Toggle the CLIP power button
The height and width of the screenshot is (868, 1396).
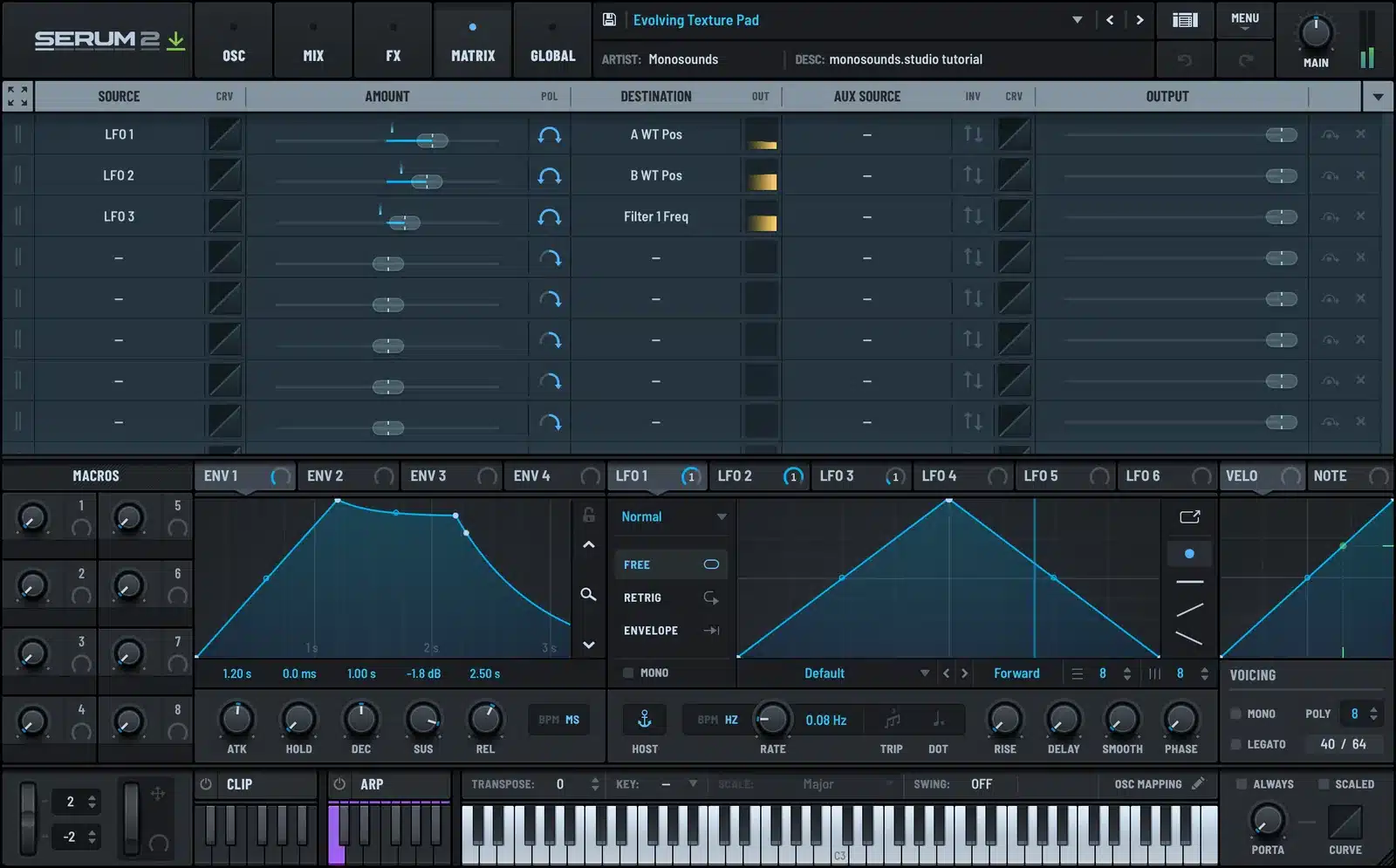[x=206, y=784]
